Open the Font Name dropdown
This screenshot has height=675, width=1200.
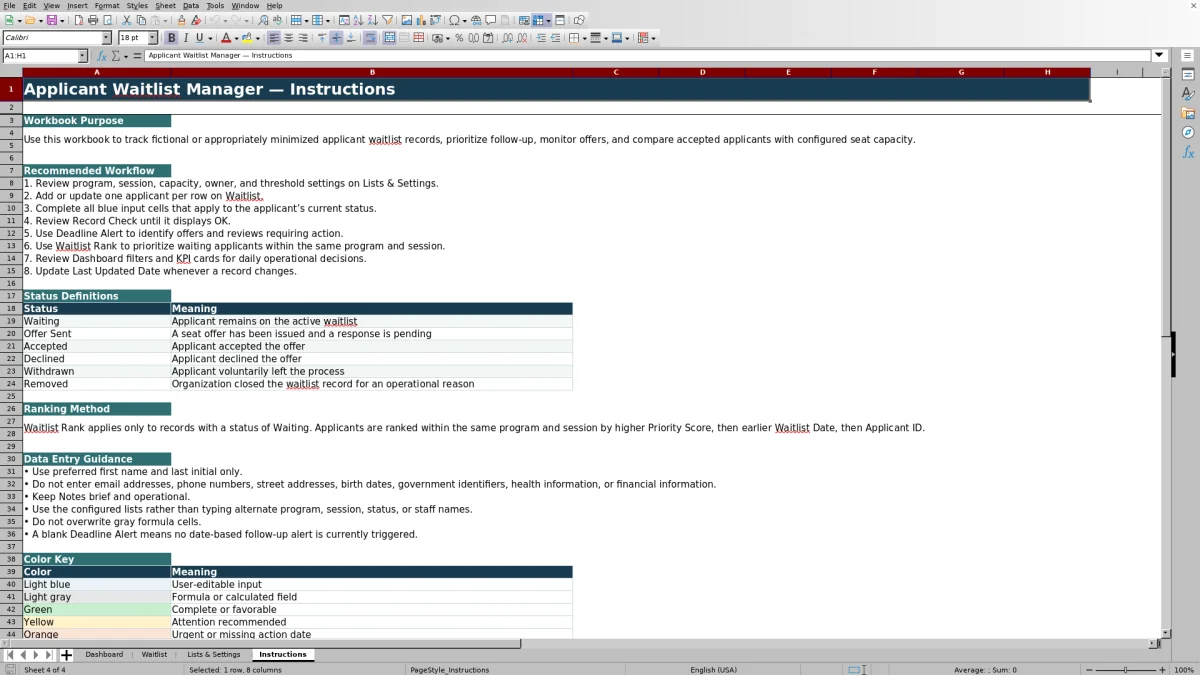(x=106, y=38)
